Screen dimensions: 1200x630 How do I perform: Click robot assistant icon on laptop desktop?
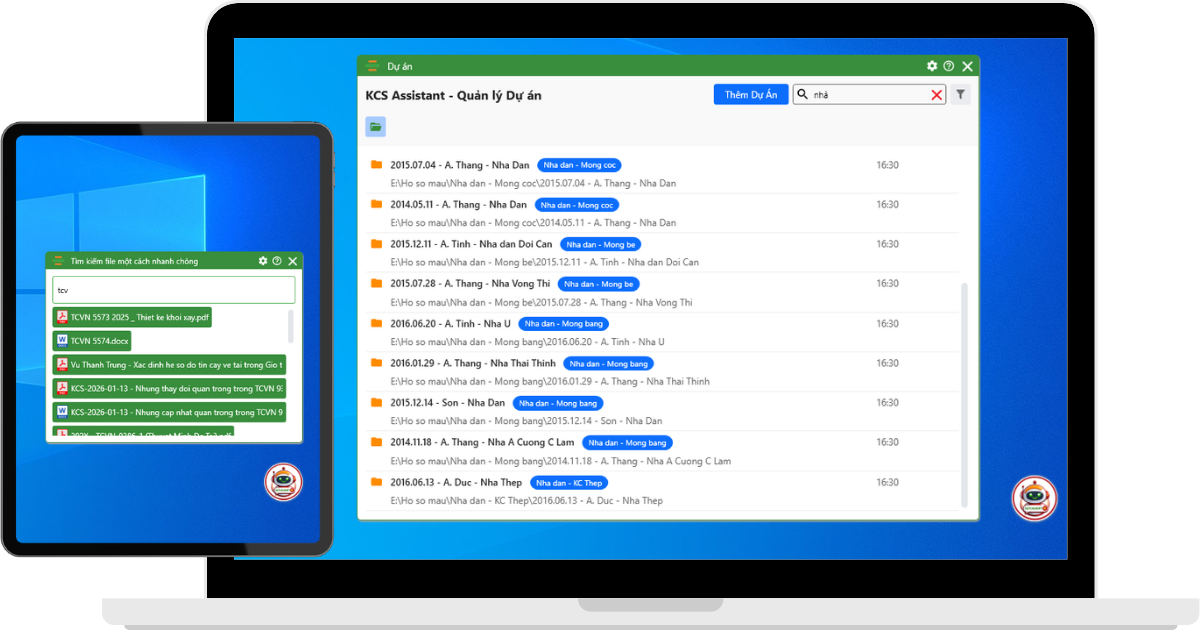[1033, 498]
